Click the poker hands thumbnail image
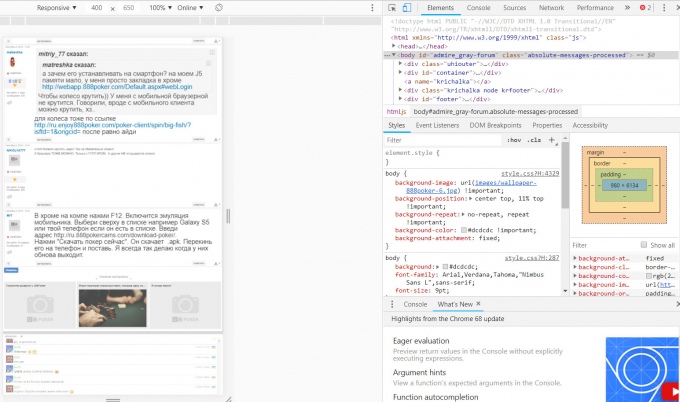Viewport: 680px width, 402px height. click(x=113, y=308)
